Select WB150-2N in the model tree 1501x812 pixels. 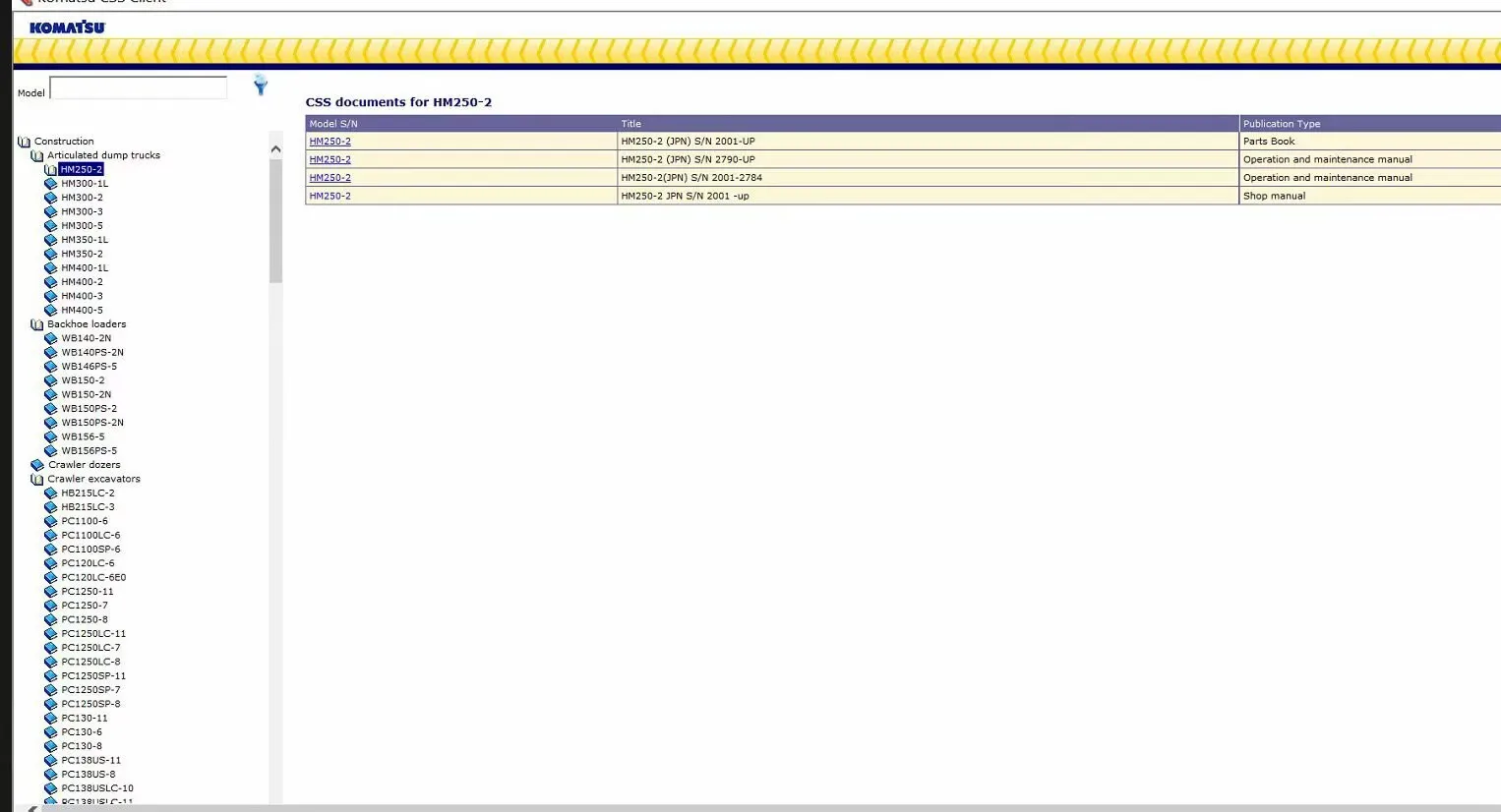(86, 395)
